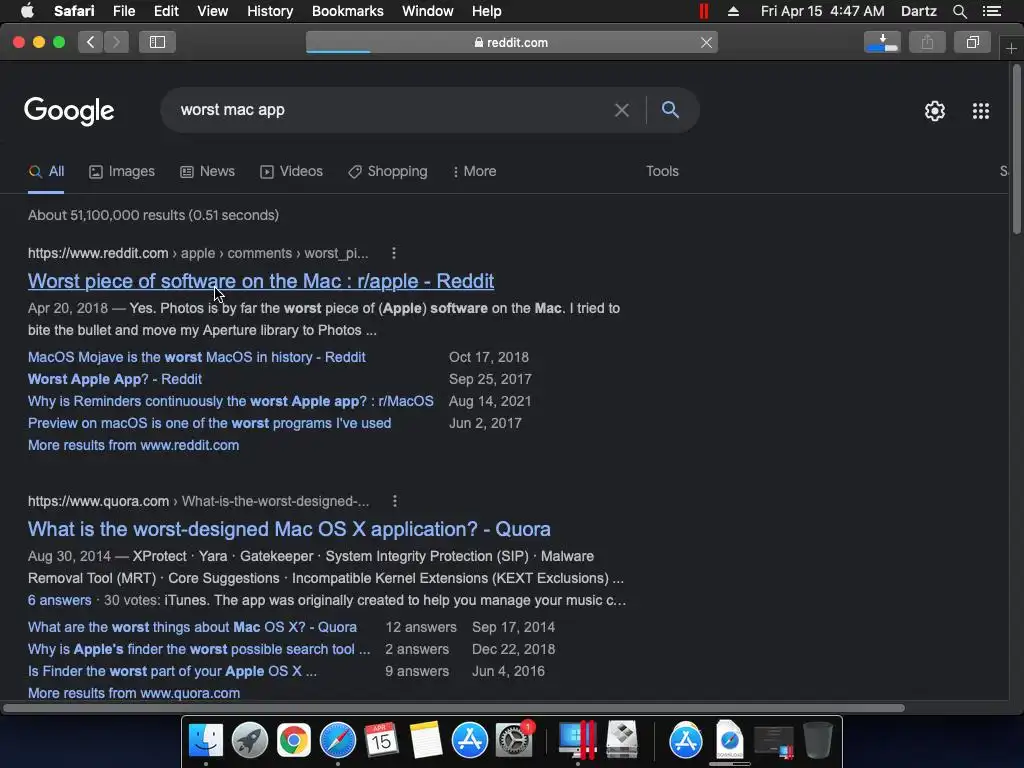Open Notes from the Dock

click(426, 740)
